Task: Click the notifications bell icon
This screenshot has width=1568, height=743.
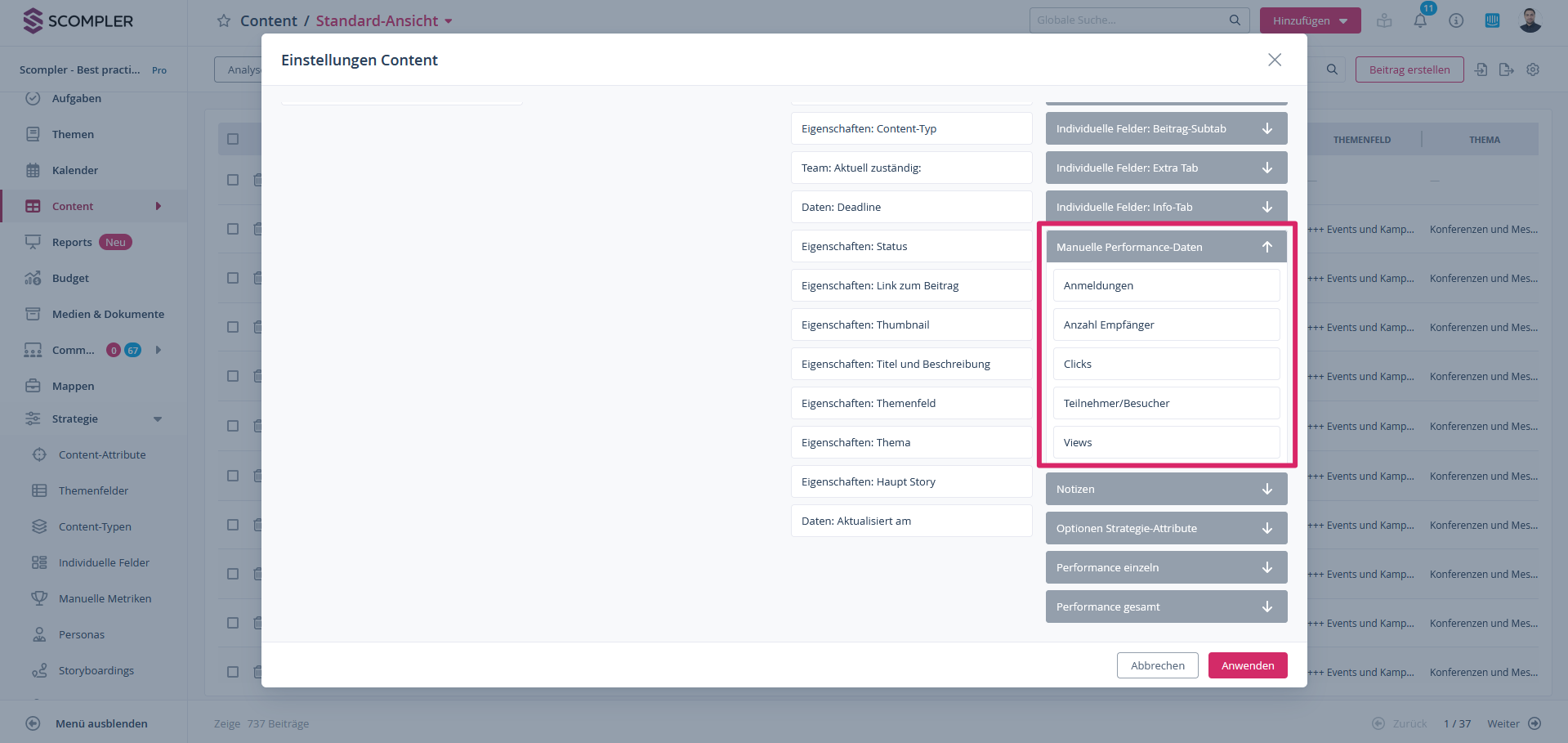Action: [x=1420, y=21]
